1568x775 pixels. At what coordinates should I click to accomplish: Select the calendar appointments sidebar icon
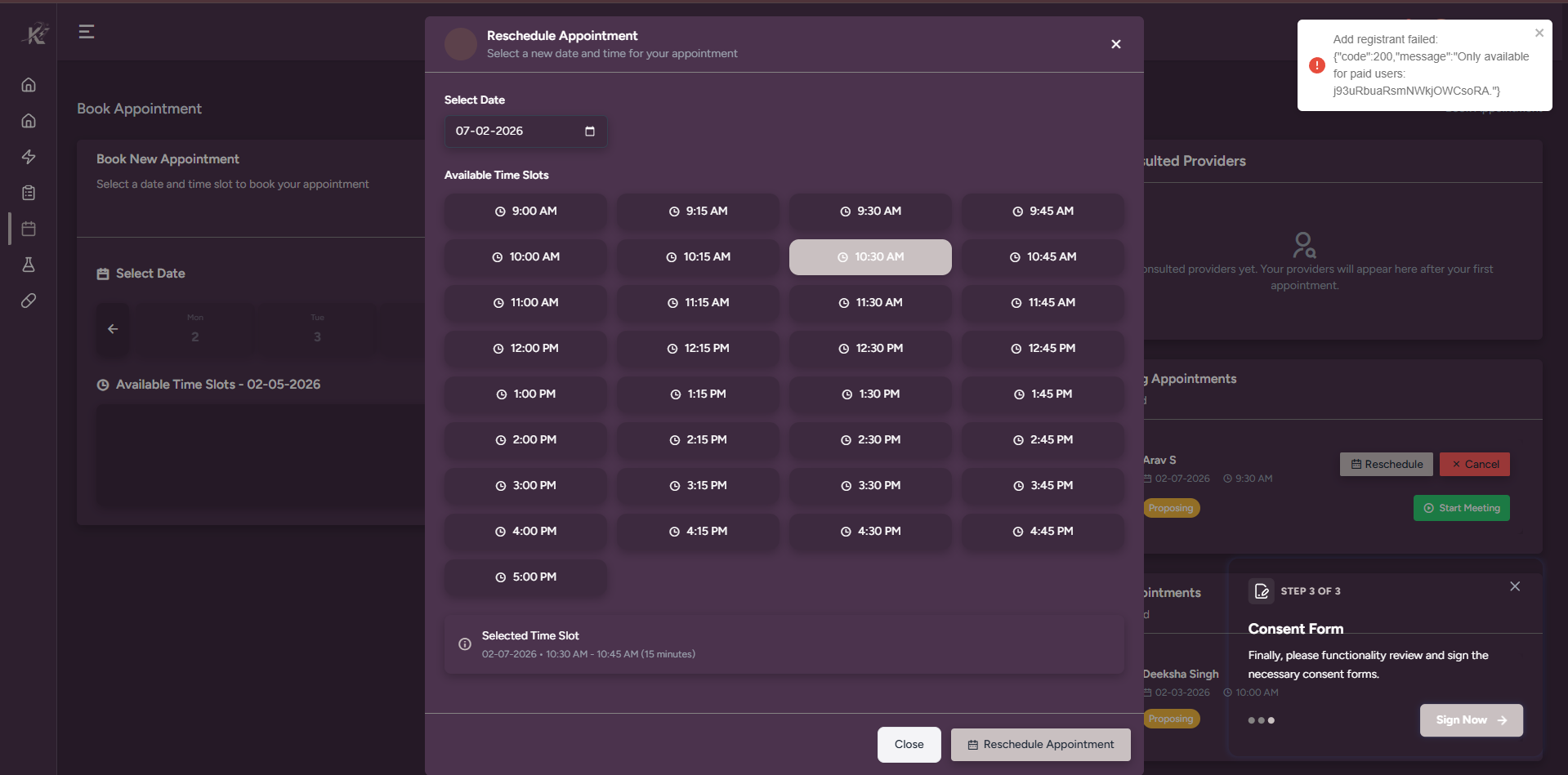tap(29, 229)
